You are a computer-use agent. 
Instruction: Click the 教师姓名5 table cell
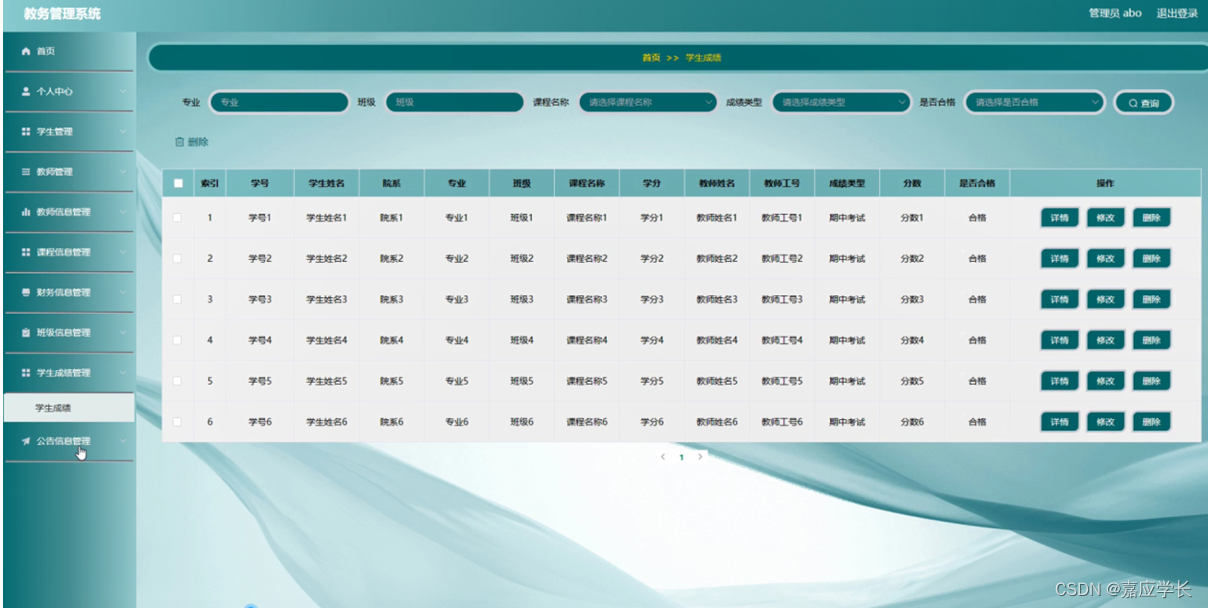[x=717, y=381]
